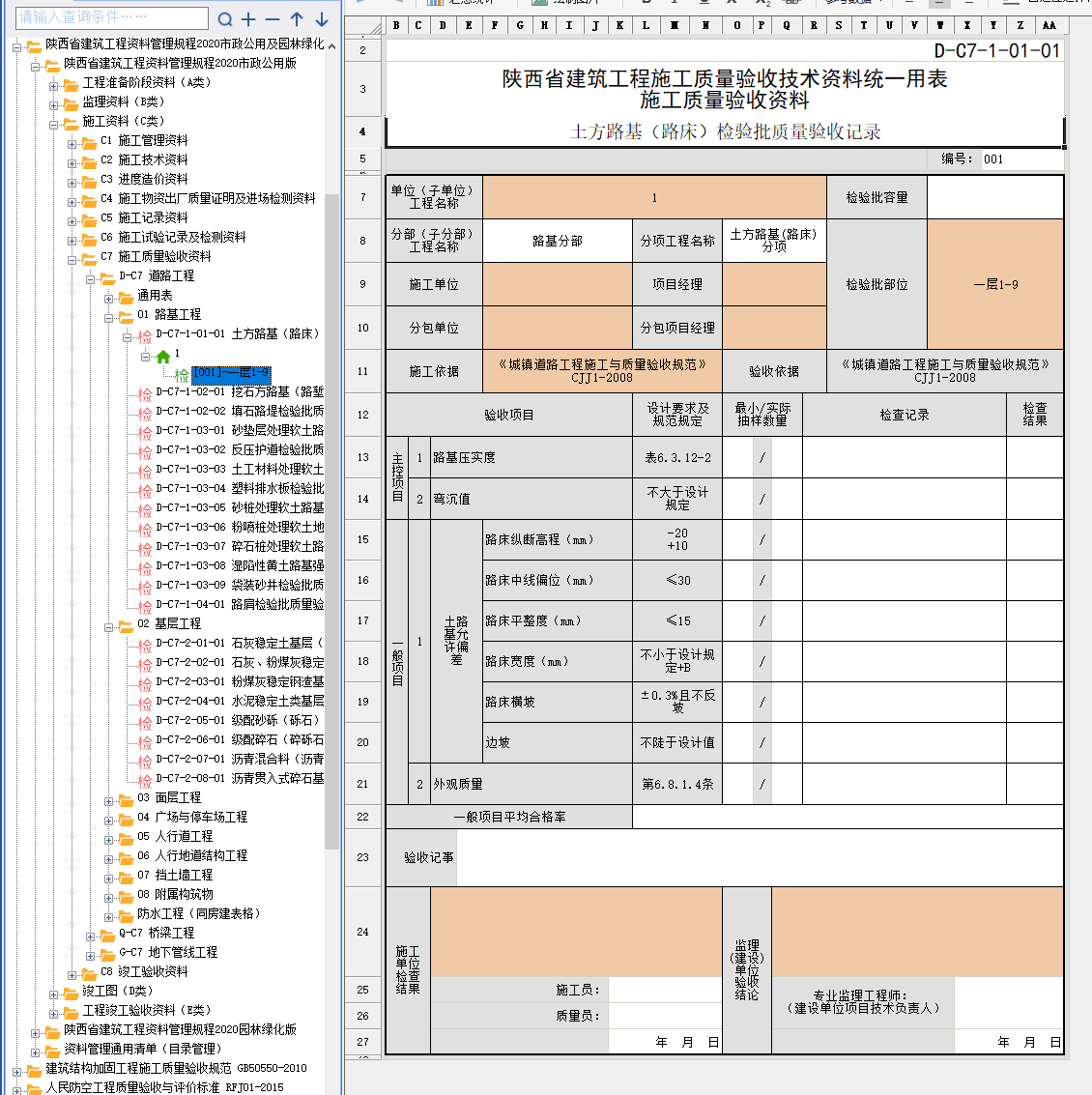Click folder icon of 04 广场与停车场工程

(x=127, y=820)
